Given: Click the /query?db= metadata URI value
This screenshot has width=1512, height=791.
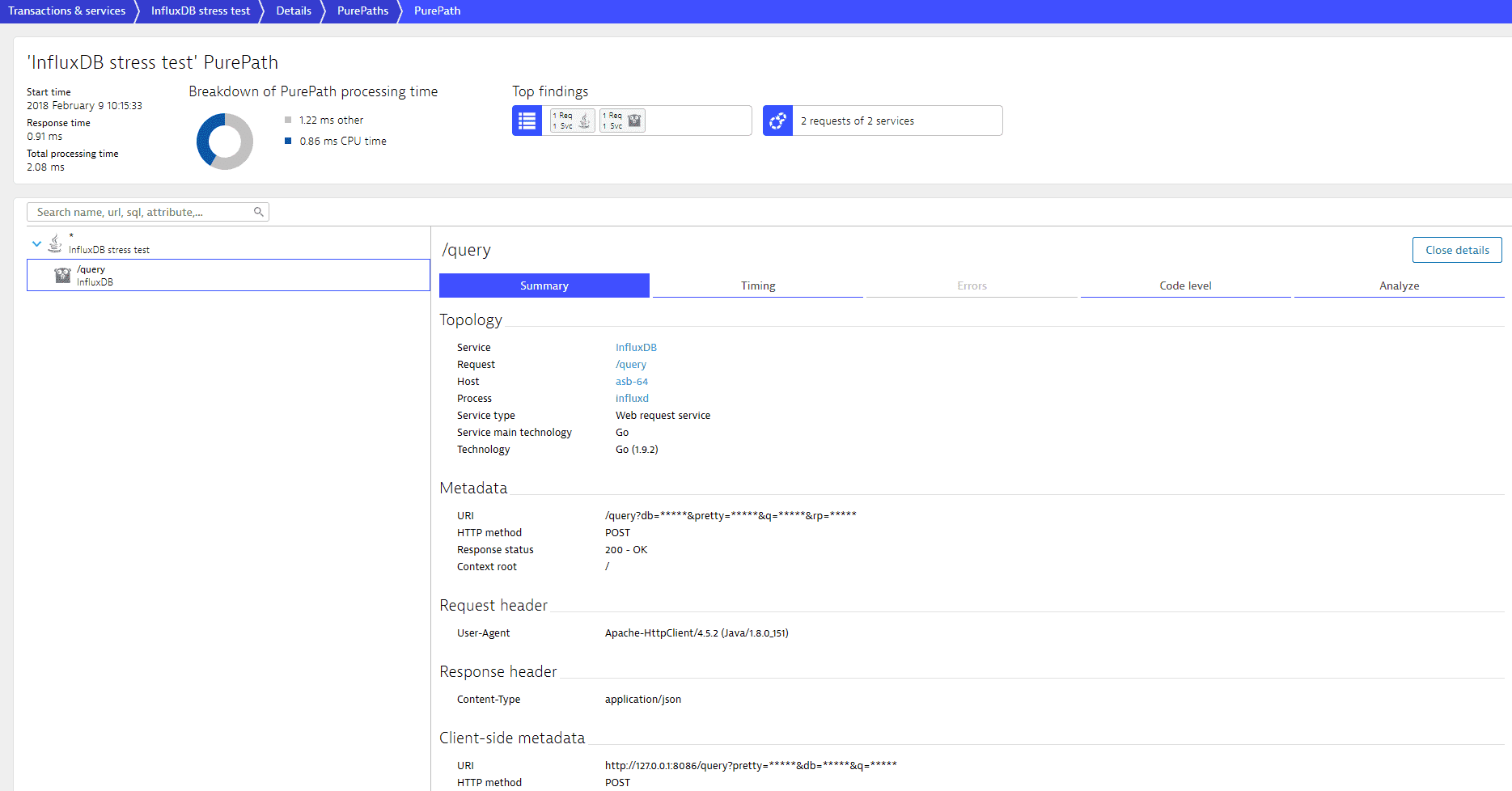Looking at the screenshot, I should coord(731,515).
